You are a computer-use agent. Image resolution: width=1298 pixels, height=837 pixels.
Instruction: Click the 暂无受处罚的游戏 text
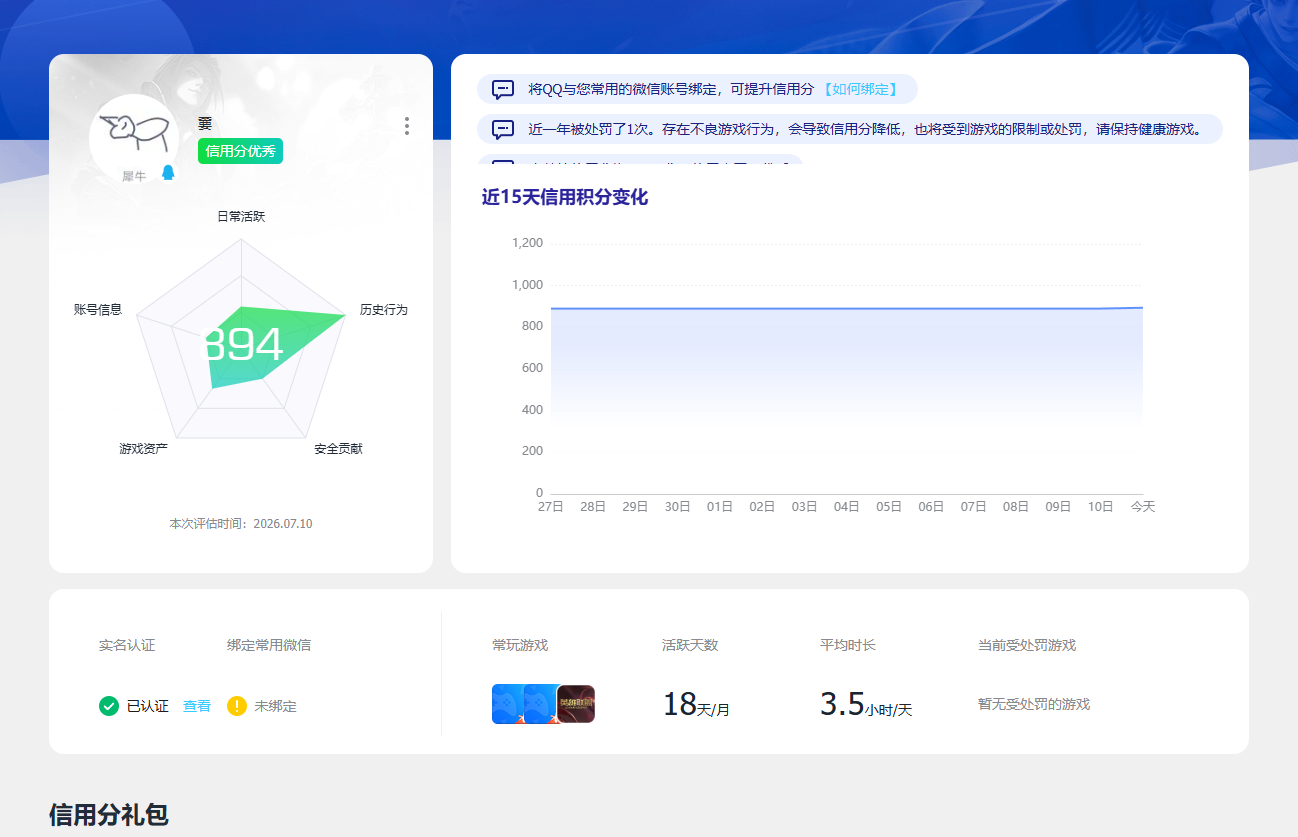coord(1034,704)
